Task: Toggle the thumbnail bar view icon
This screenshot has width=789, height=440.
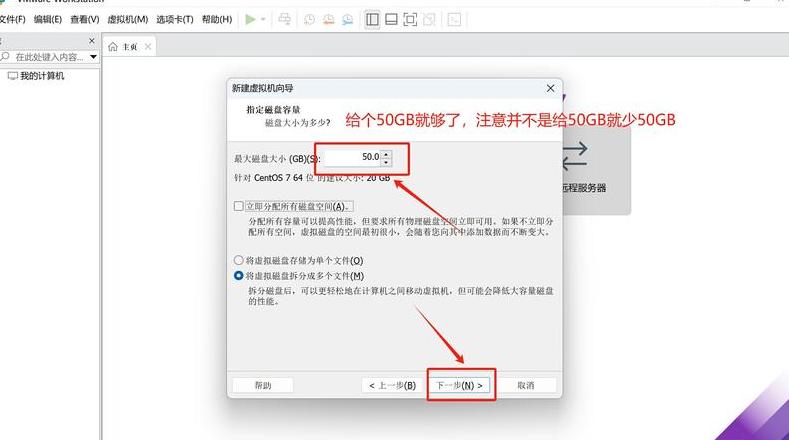Action: click(x=391, y=20)
